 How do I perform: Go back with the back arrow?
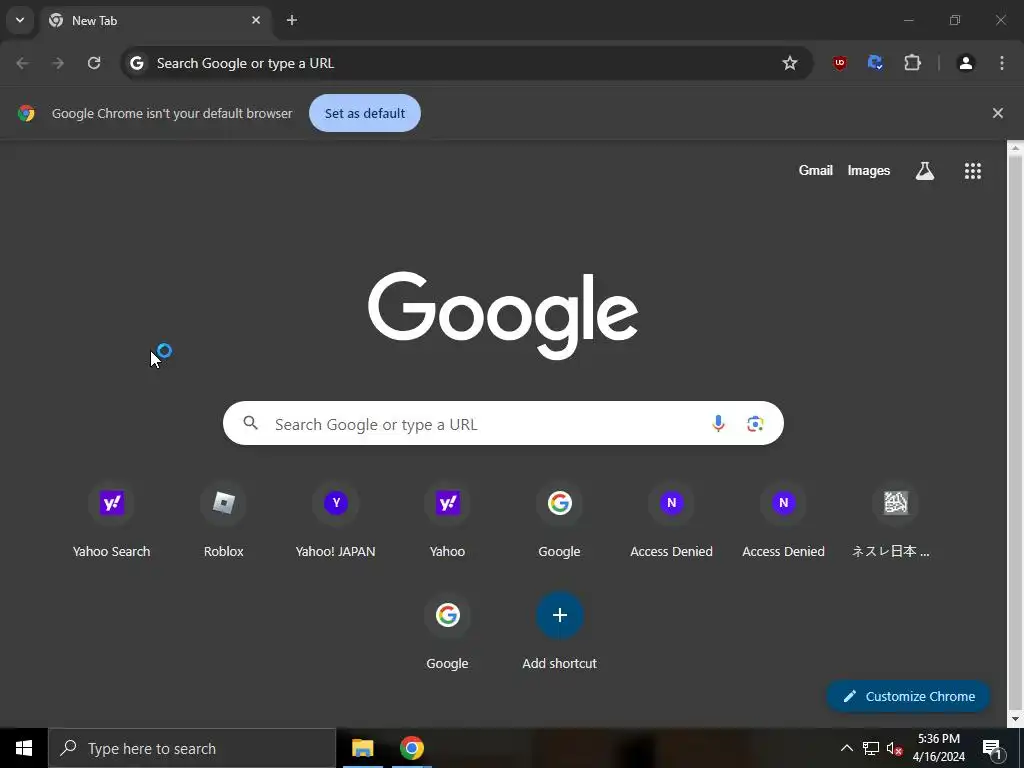point(22,63)
